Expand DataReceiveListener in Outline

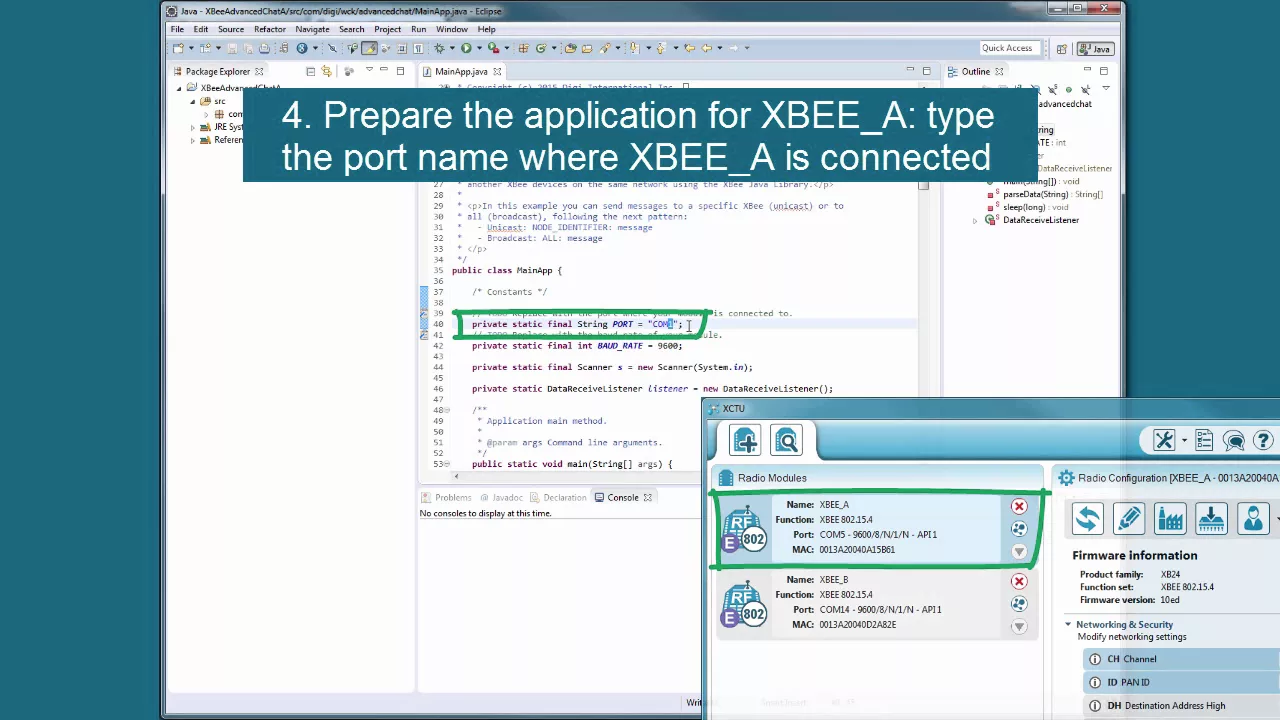click(x=975, y=220)
